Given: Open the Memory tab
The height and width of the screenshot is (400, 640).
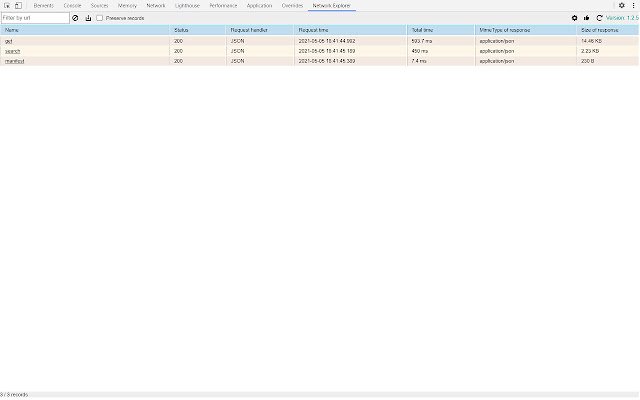Looking at the screenshot, I should (x=127, y=6).
